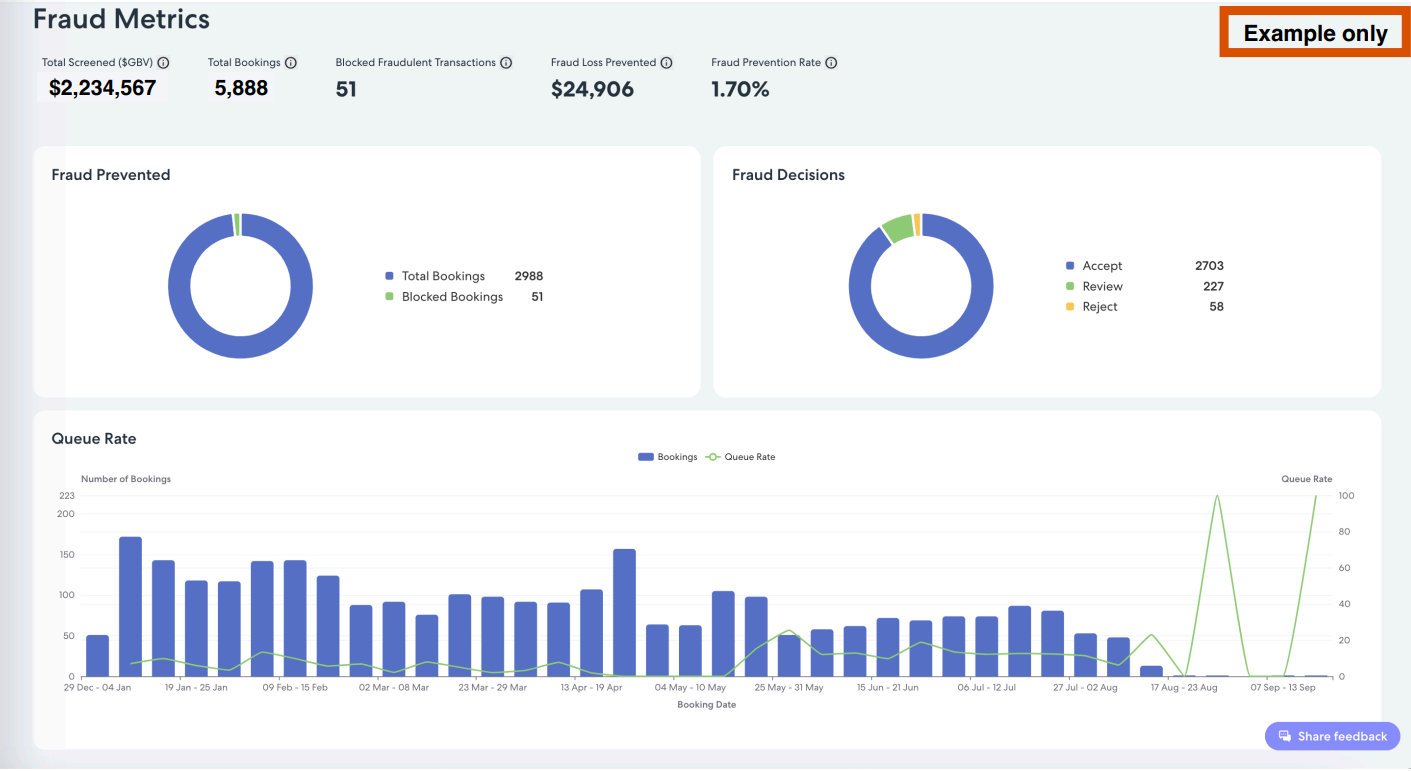The width and height of the screenshot is (1411, 771).
Task: Toggle Accept legend in Fraud Decisions
Action: point(1101,266)
